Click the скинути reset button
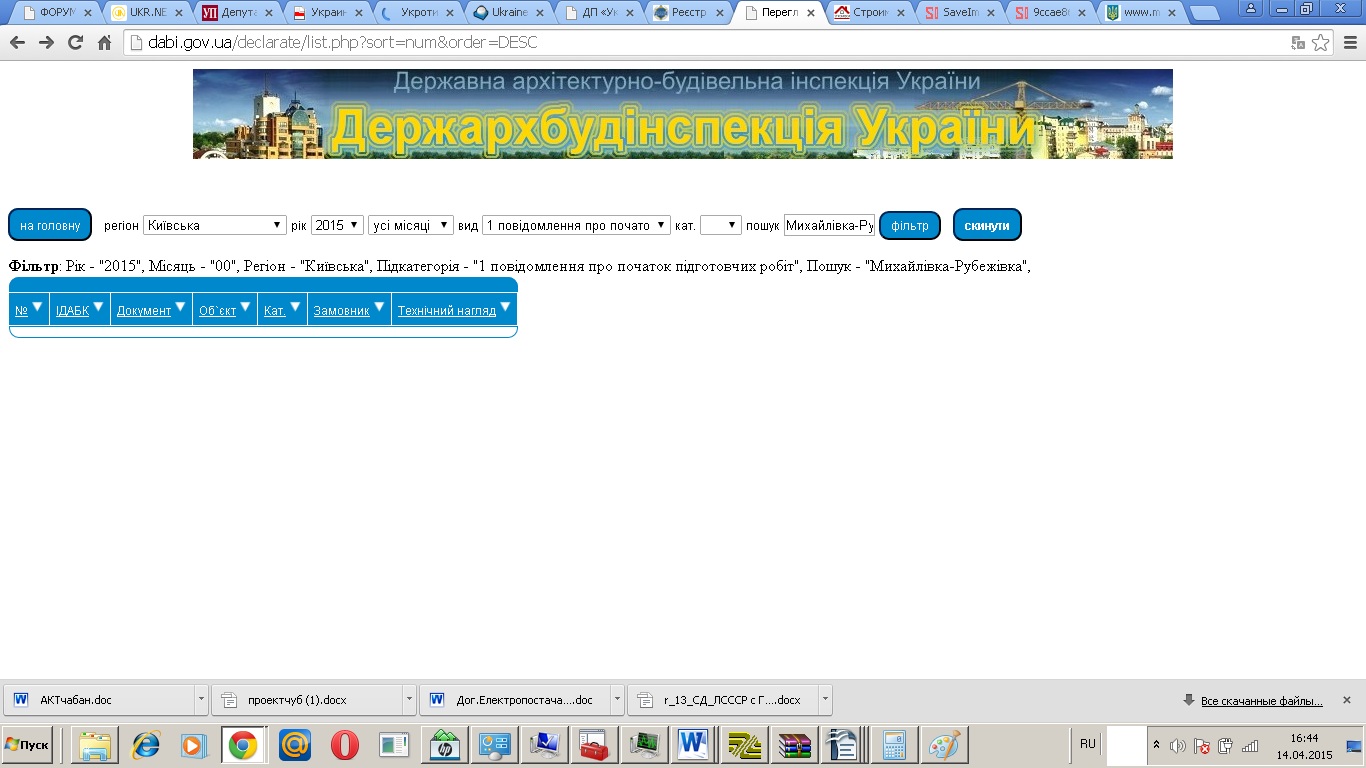Viewport: 1366px width, 768px height. [x=987, y=225]
